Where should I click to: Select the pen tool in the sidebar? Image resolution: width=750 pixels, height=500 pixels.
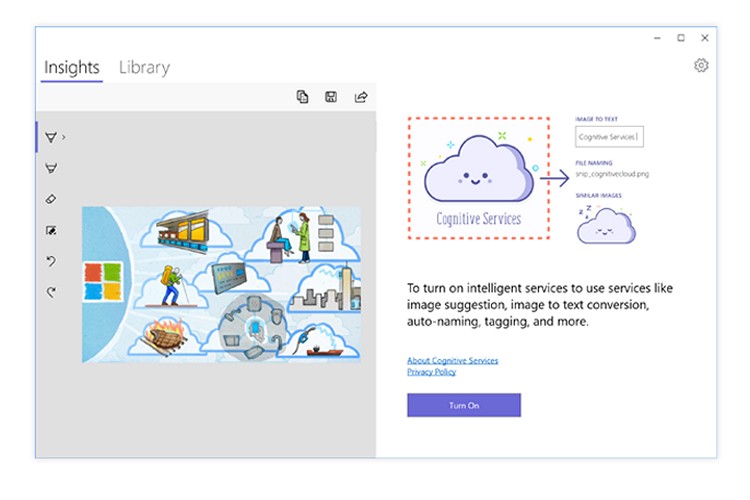[51, 137]
